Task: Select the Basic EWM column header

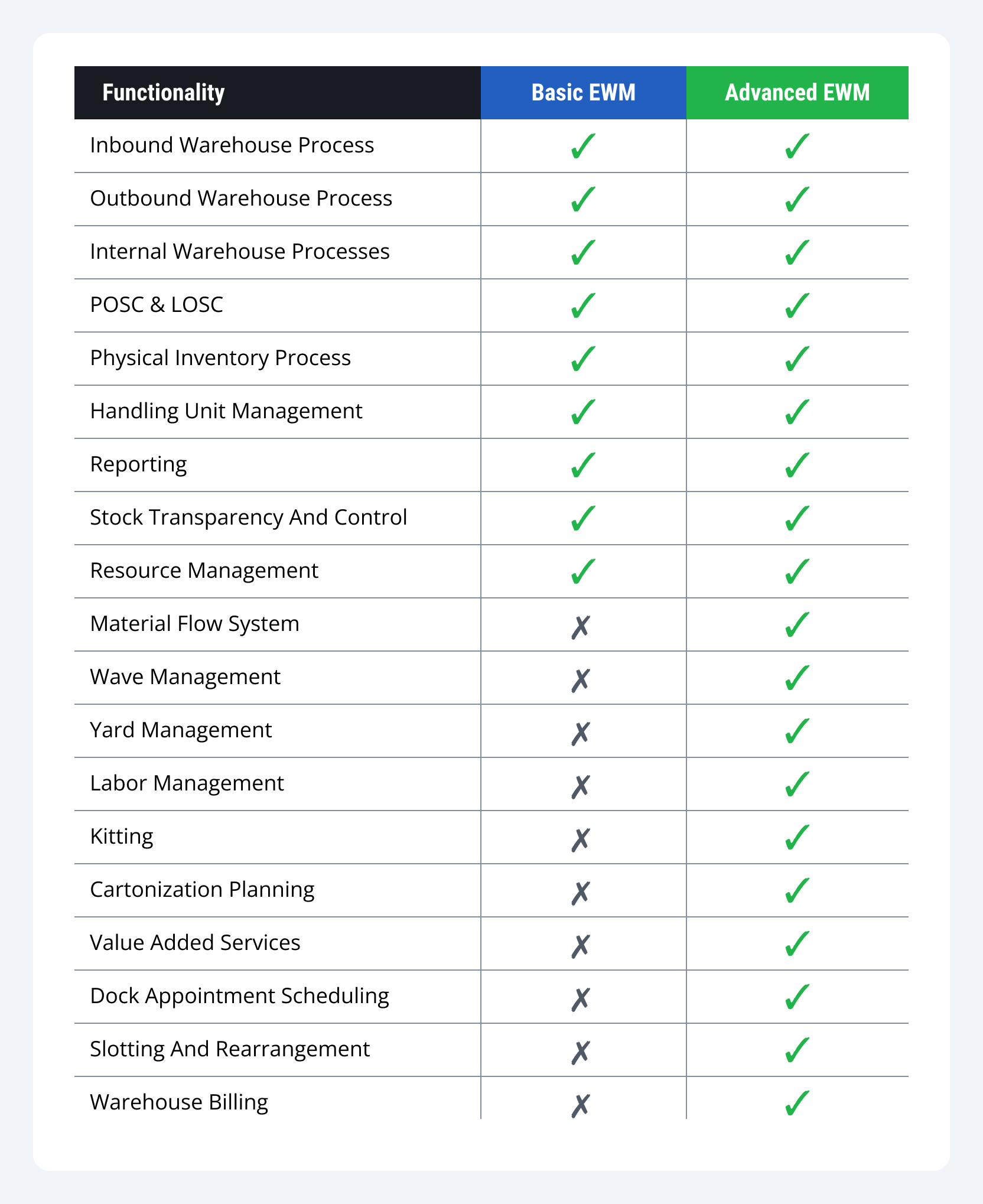Action: [584, 93]
